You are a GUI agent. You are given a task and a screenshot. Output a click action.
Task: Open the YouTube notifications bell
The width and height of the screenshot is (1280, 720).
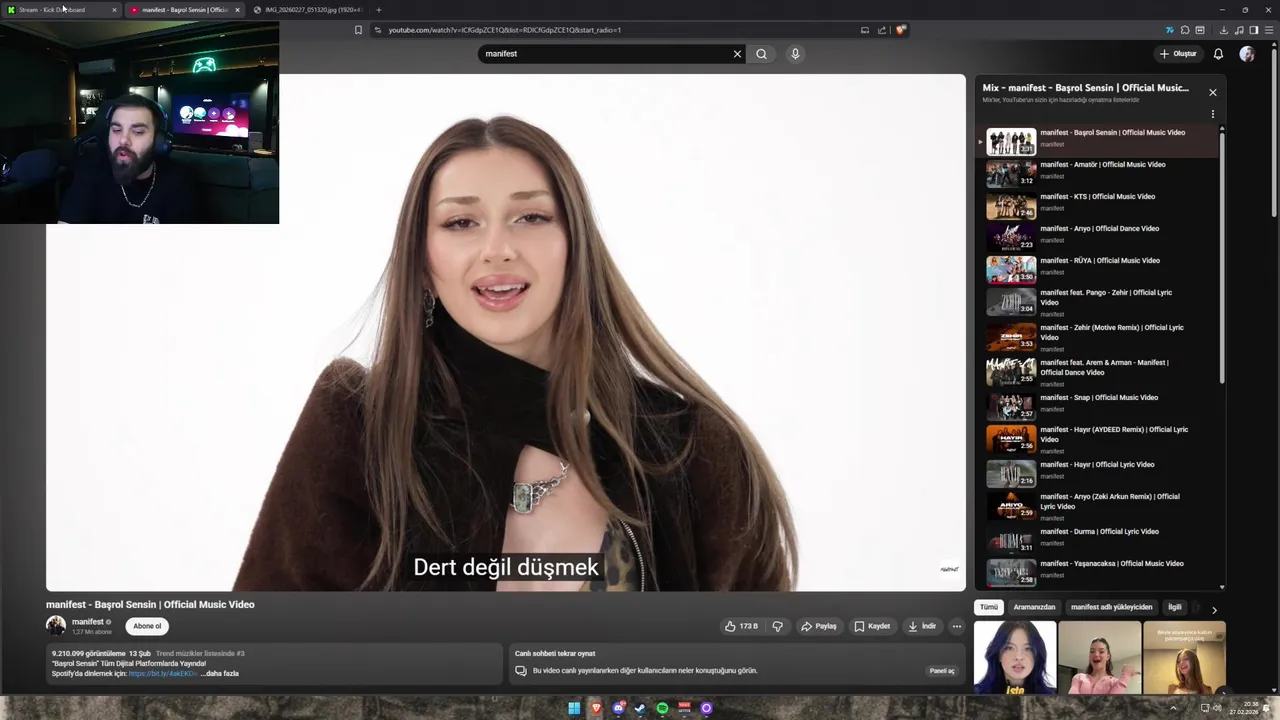point(1218,54)
